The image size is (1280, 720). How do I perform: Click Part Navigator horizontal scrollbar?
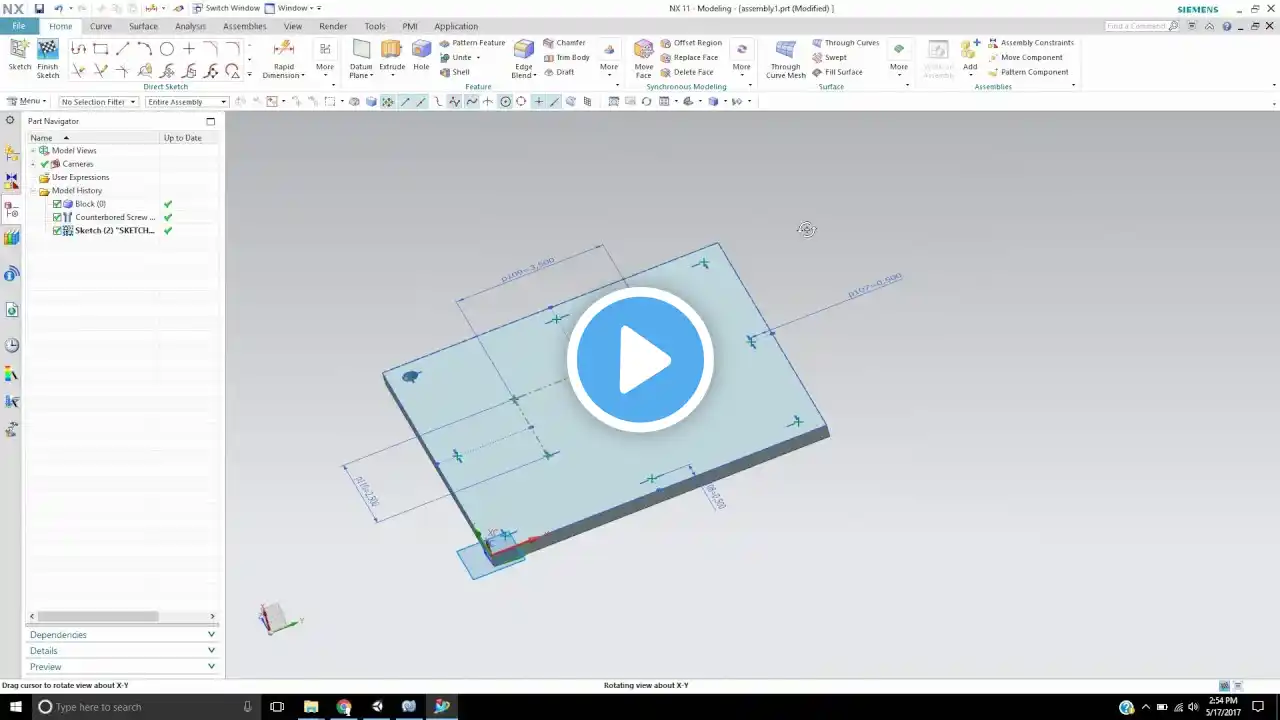point(98,616)
